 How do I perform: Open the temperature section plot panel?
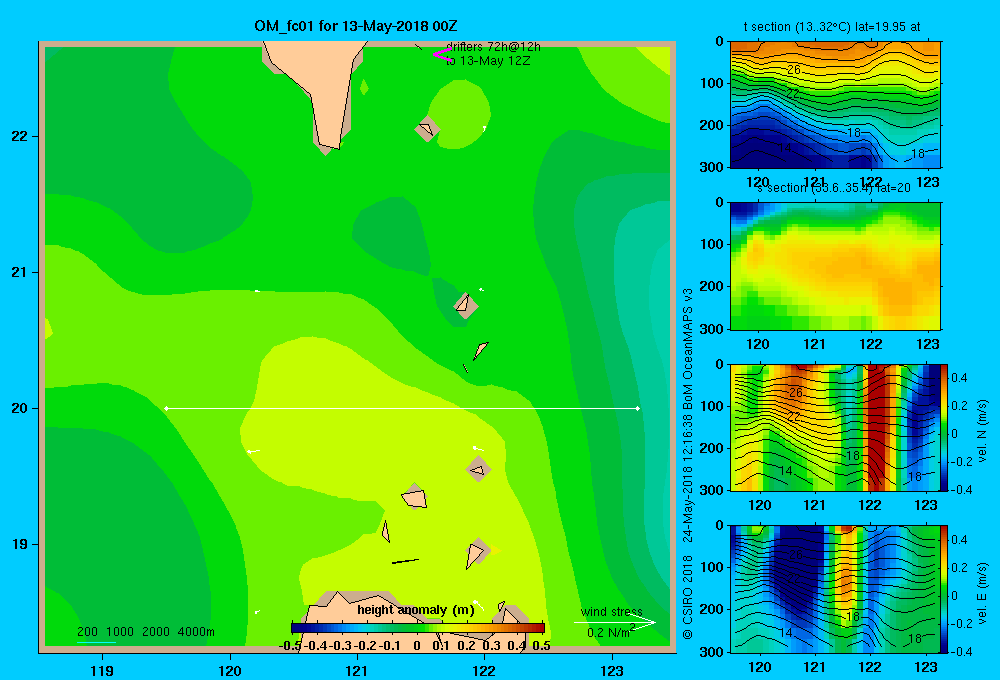[x=835, y=105]
